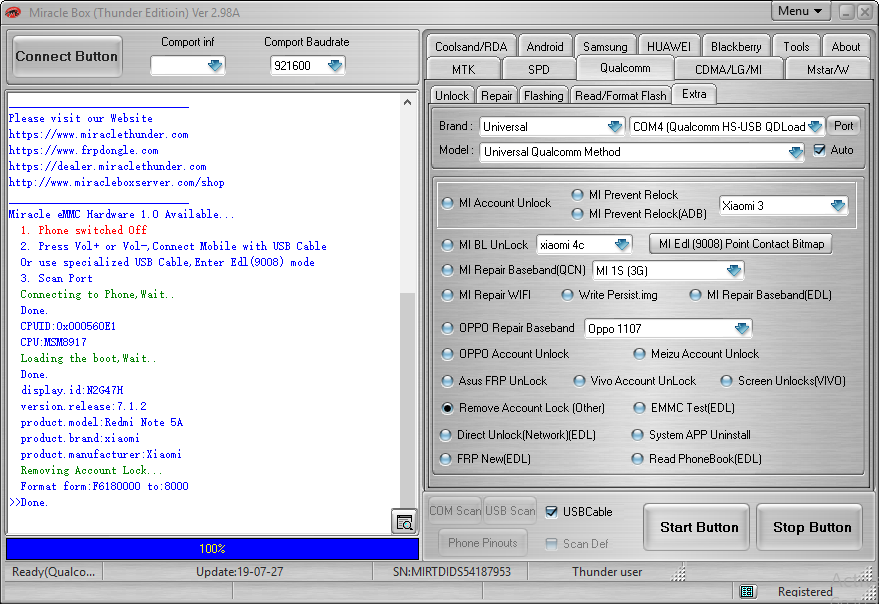Select Screen Unlocks(VIVO) option
This screenshot has width=879, height=604.
727,381
